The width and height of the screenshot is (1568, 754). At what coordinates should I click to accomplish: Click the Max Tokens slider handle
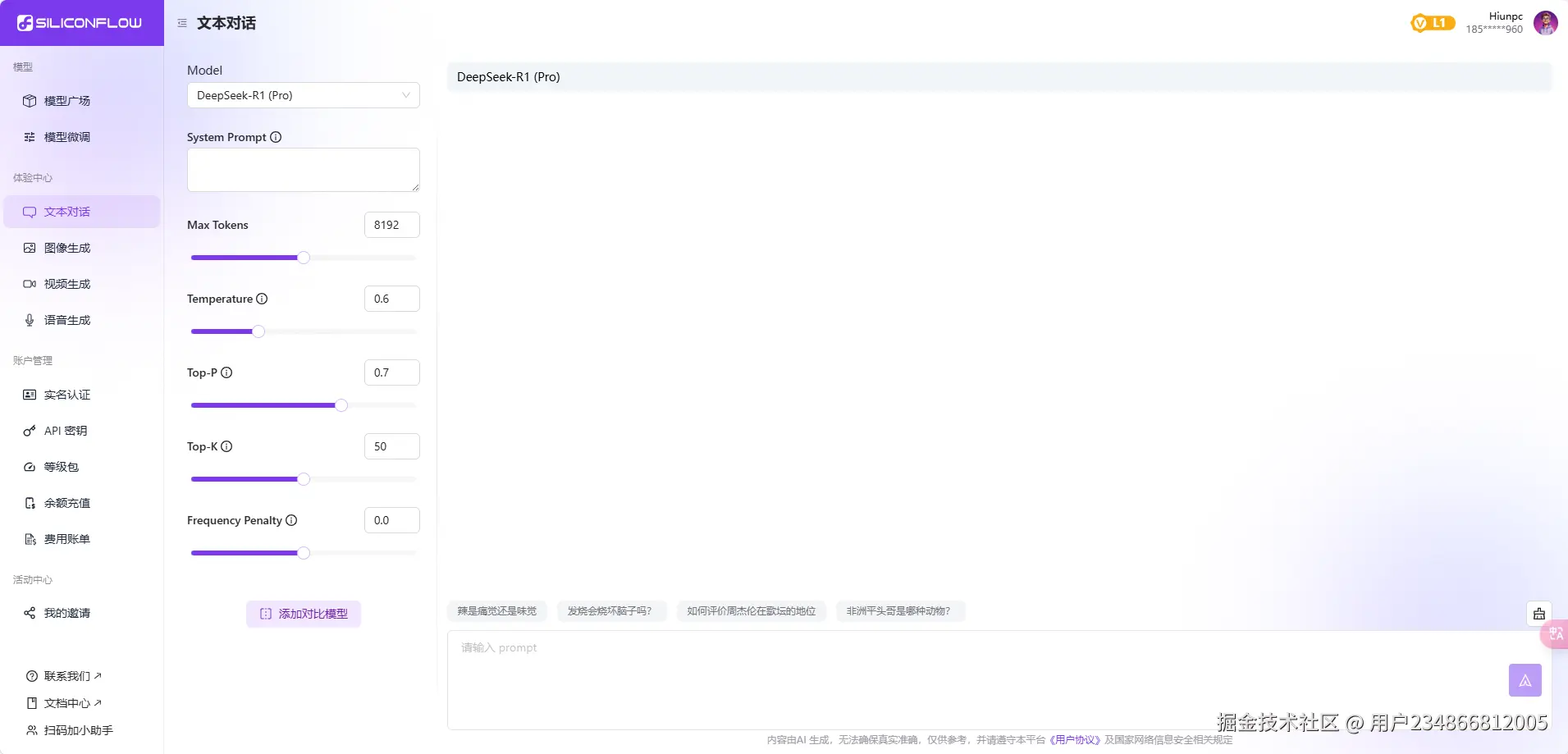point(304,258)
